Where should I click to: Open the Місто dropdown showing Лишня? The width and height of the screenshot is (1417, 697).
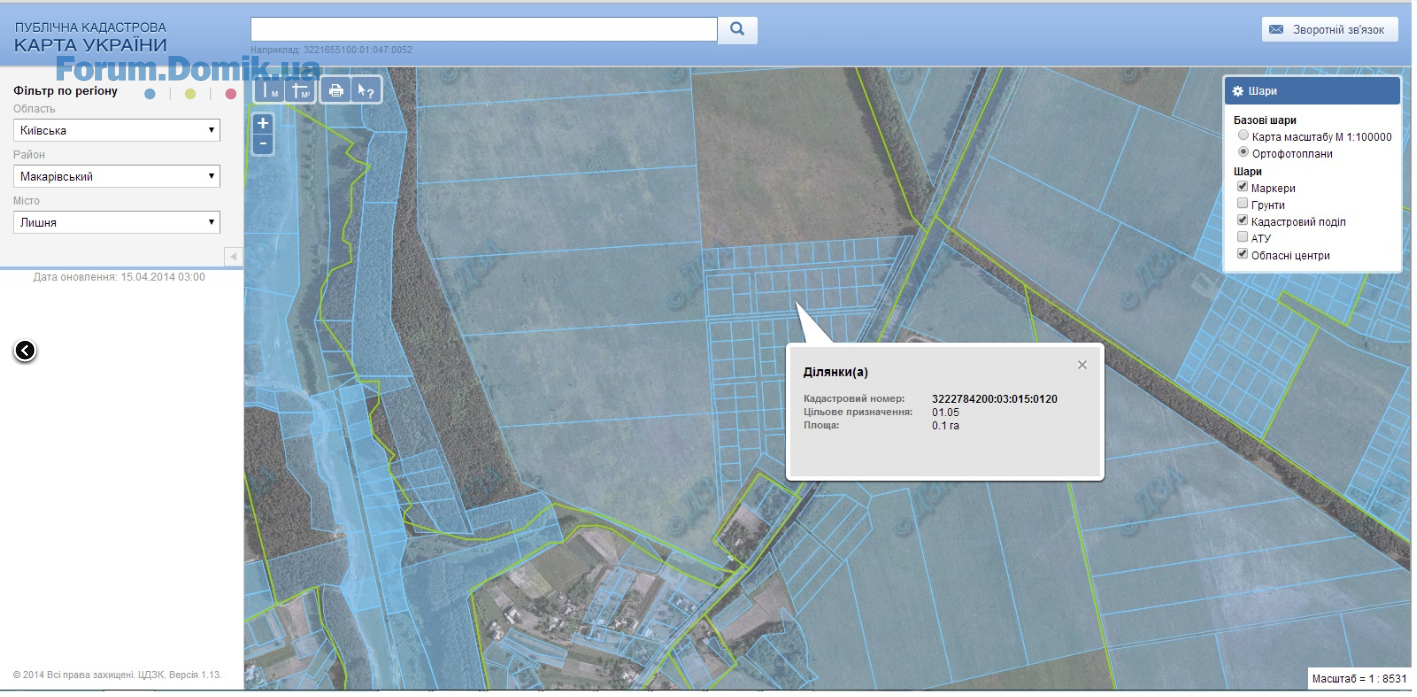point(116,222)
